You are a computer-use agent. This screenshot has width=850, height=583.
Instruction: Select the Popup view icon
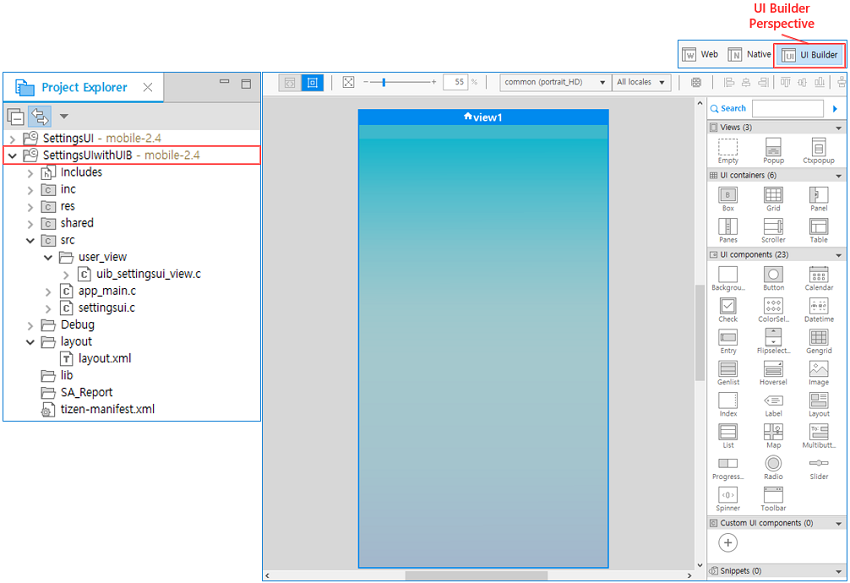pyautogui.click(x=773, y=148)
